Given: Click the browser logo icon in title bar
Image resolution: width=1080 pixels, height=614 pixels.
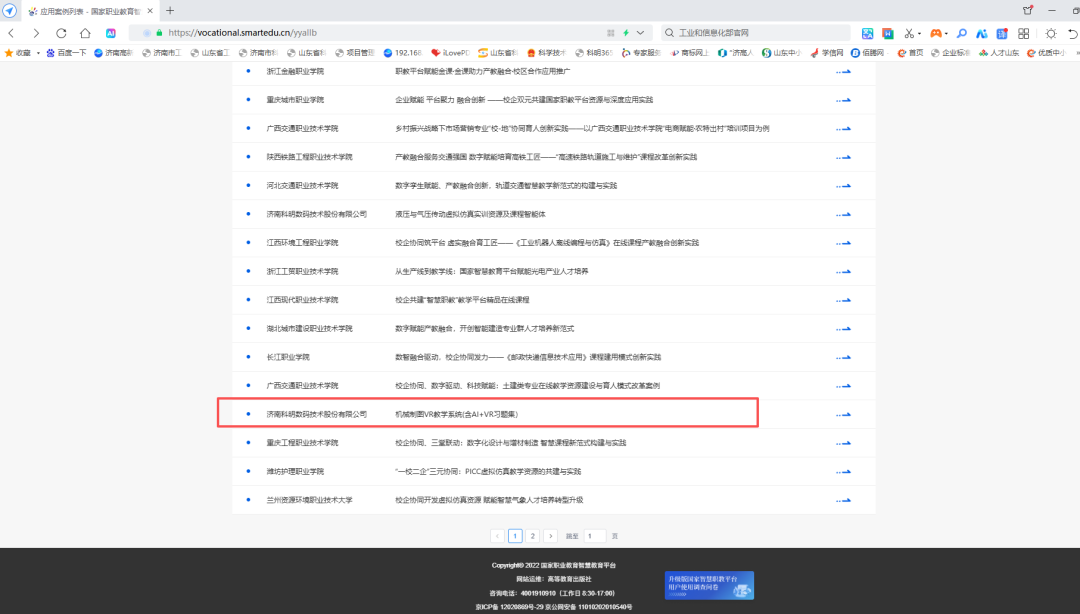Looking at the screenshot, I should tap(10, 10).
